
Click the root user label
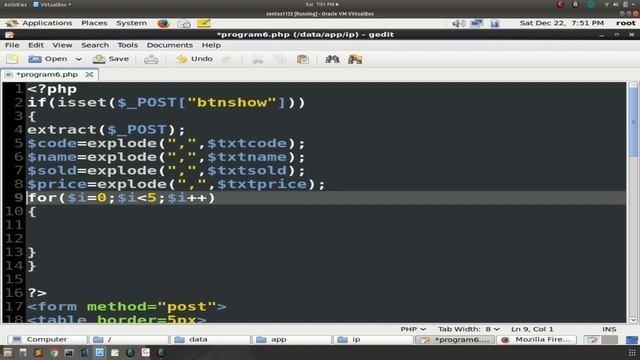[x=626, y=23]
